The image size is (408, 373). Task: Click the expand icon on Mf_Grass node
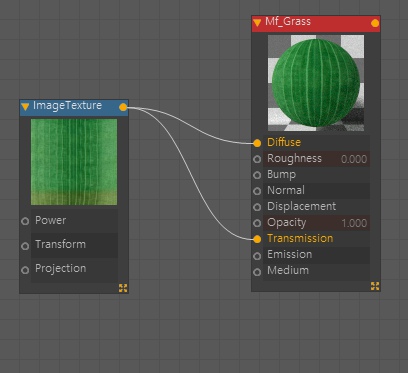click(x=375, y=286)
